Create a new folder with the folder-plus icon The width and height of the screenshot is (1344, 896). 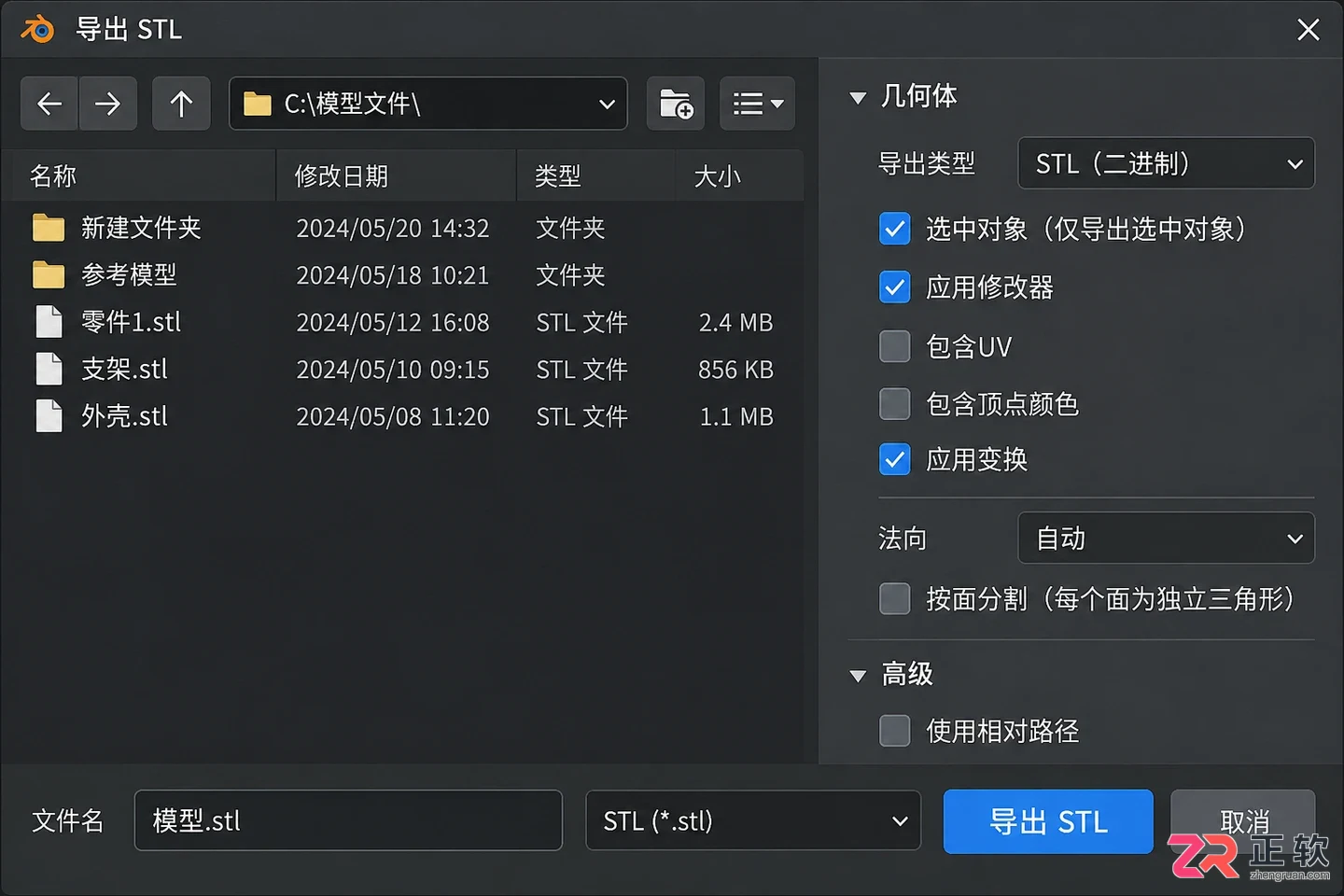pos(676,104)
